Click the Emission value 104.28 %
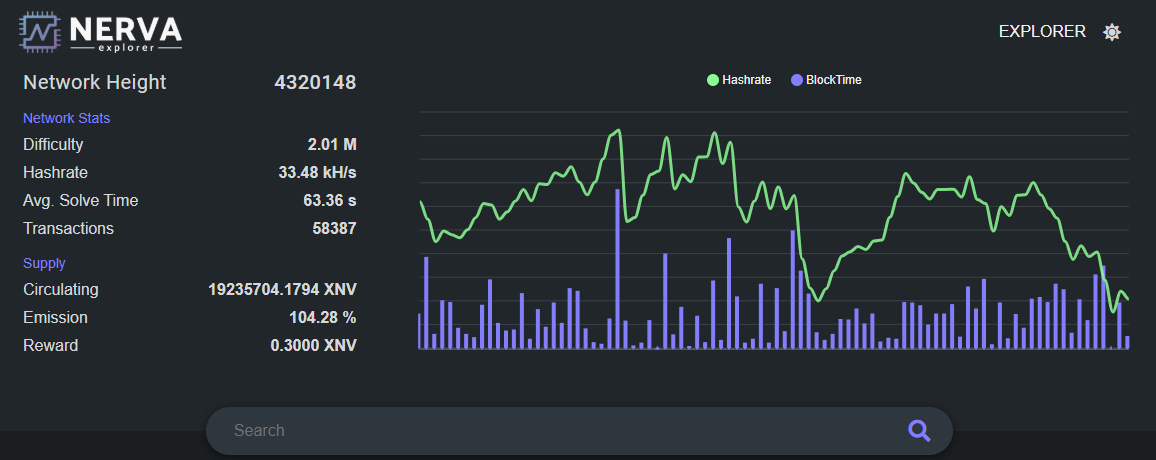The image size is (1156, 460). (322, 317)
